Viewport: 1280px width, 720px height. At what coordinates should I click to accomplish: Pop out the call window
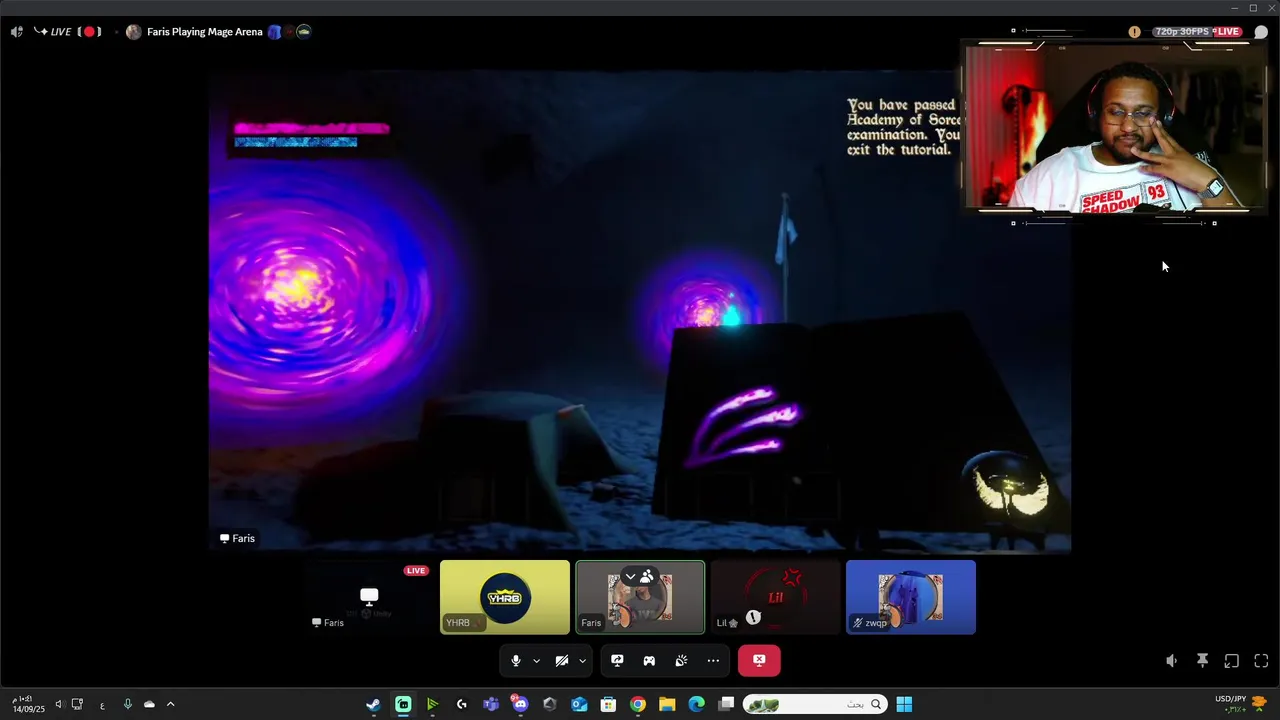pos(1232,661)
